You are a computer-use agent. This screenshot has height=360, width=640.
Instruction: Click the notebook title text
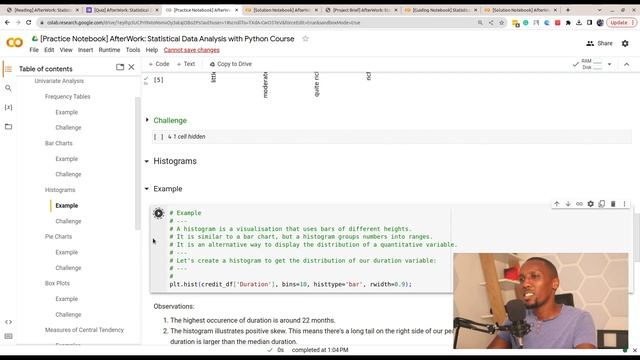[167, 39]
